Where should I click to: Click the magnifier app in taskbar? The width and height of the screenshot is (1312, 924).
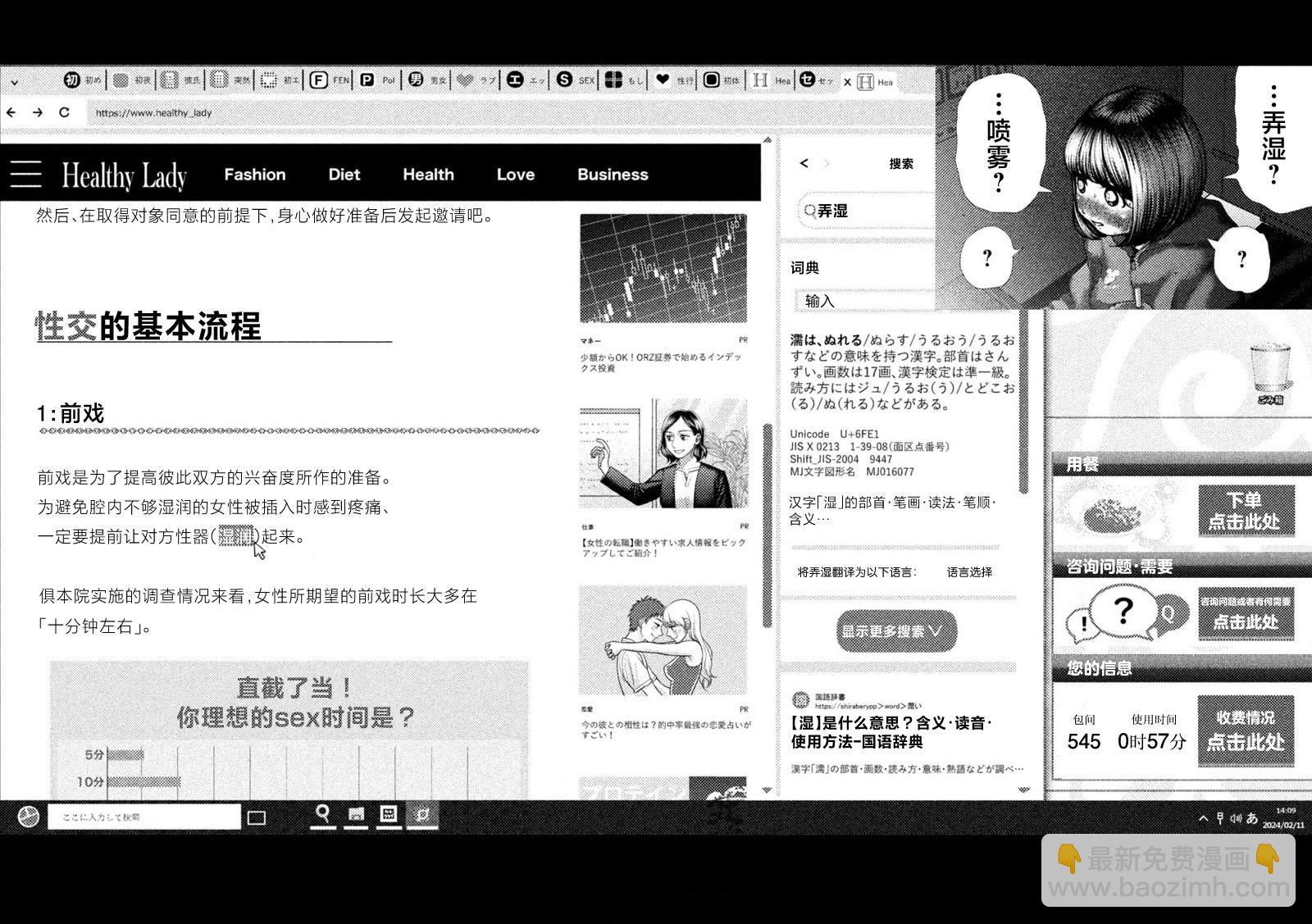coord(323,814)
